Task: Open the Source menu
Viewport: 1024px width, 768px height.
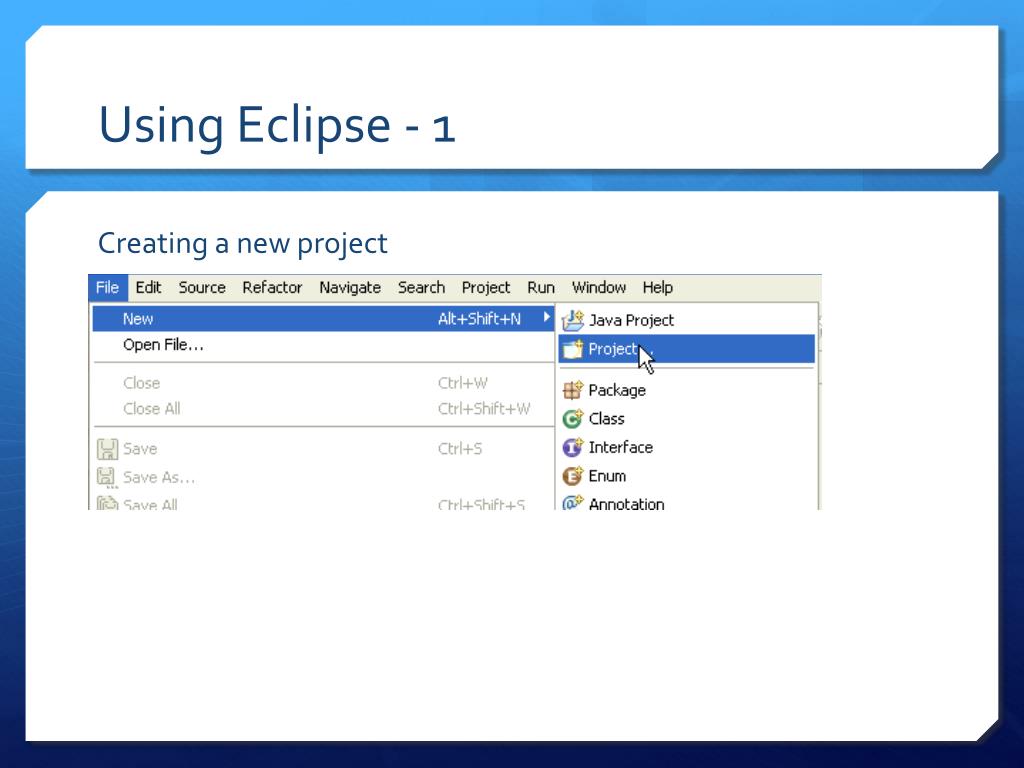Action: click(202, 287)
